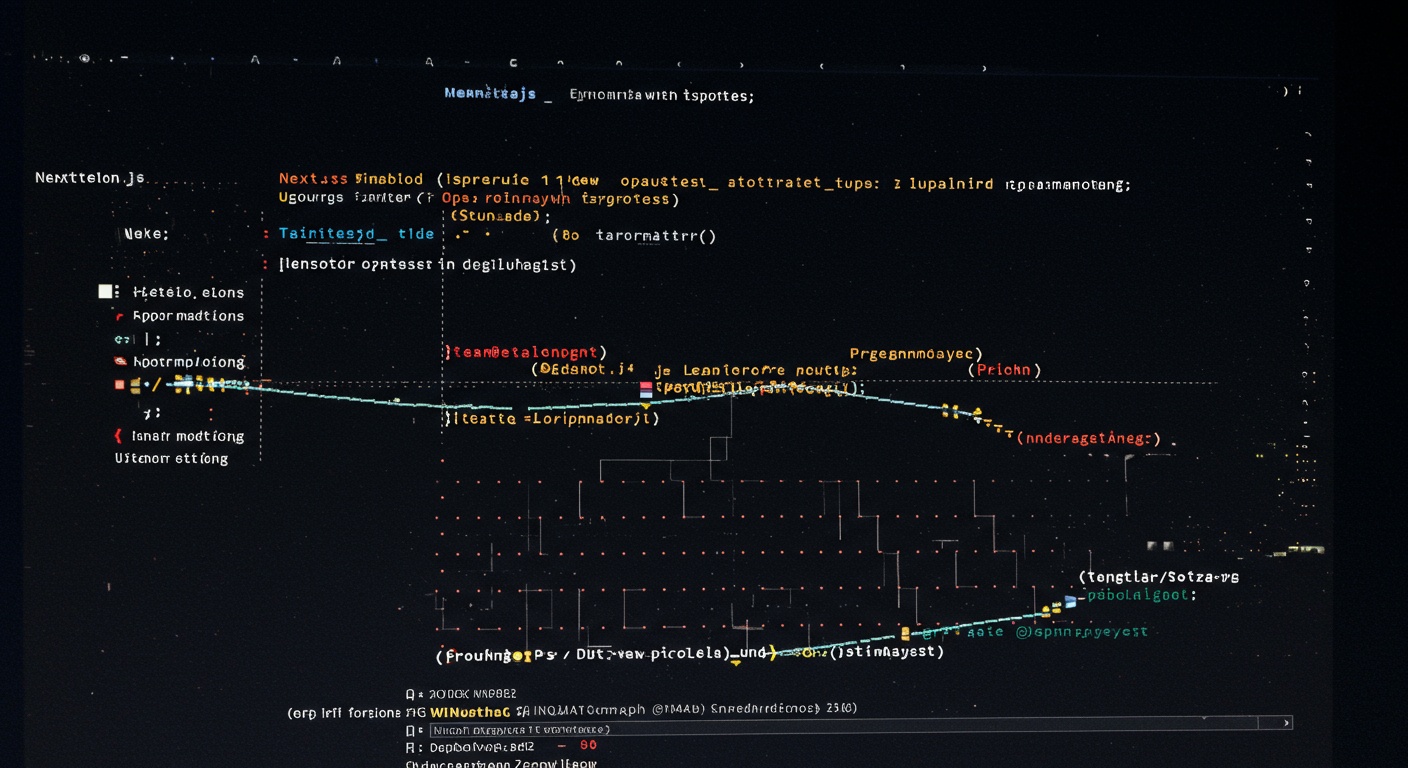
Task: Click the small red square icon on the dotted row
Action: [x=120, y=385]
